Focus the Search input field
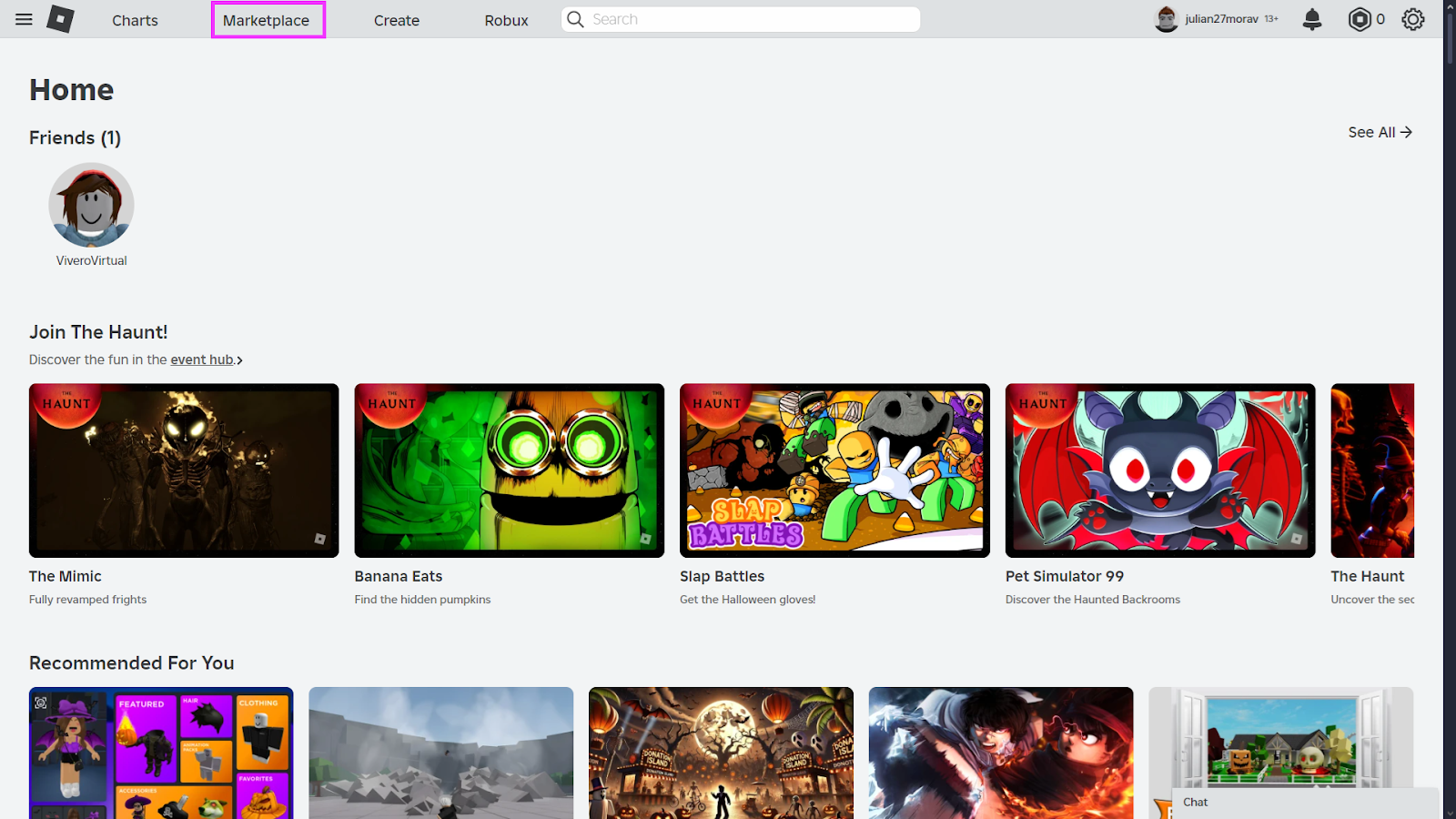 741,19
